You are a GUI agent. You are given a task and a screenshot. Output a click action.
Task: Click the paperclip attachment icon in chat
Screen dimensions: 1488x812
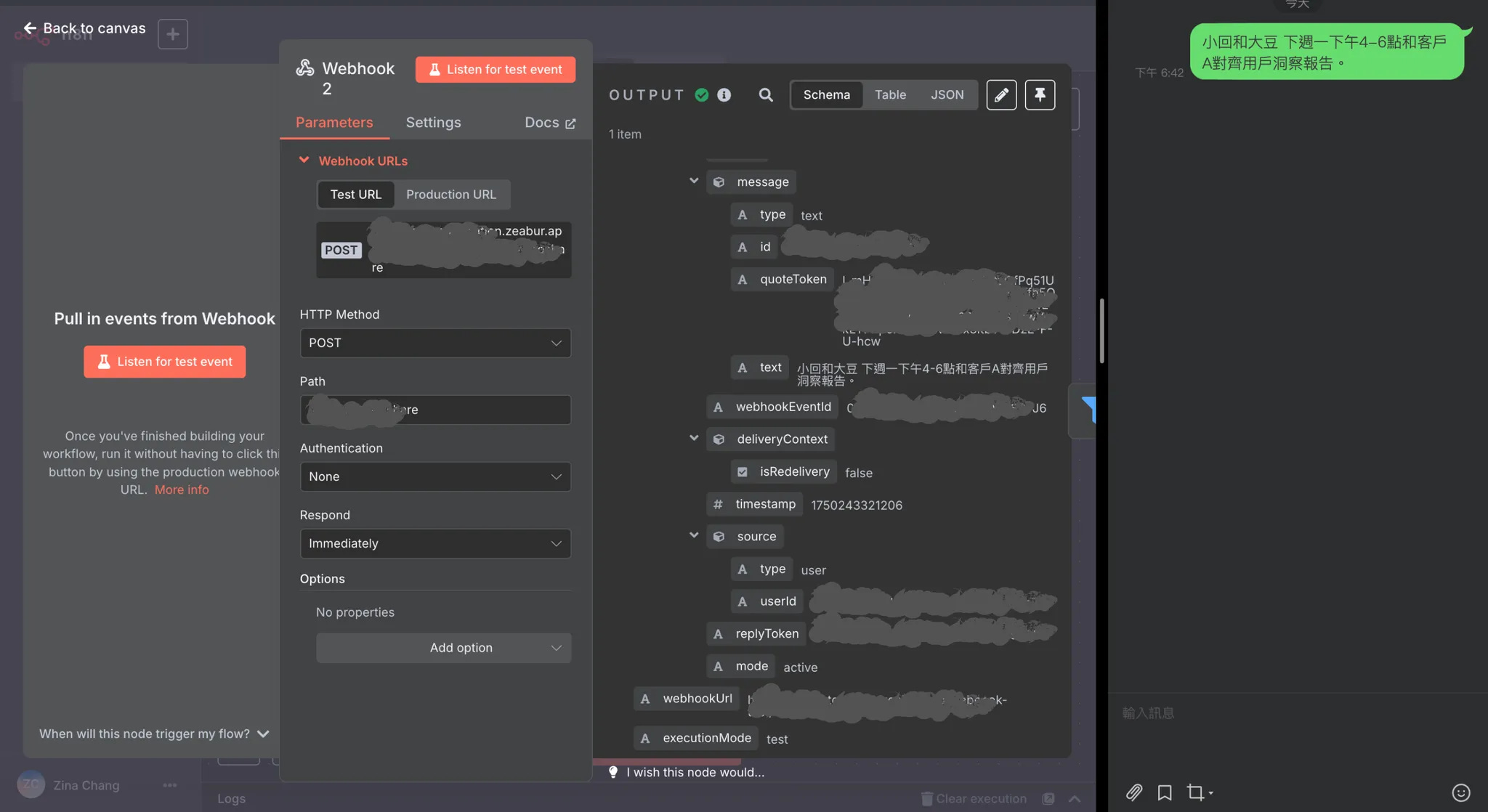coord(1133,792)
